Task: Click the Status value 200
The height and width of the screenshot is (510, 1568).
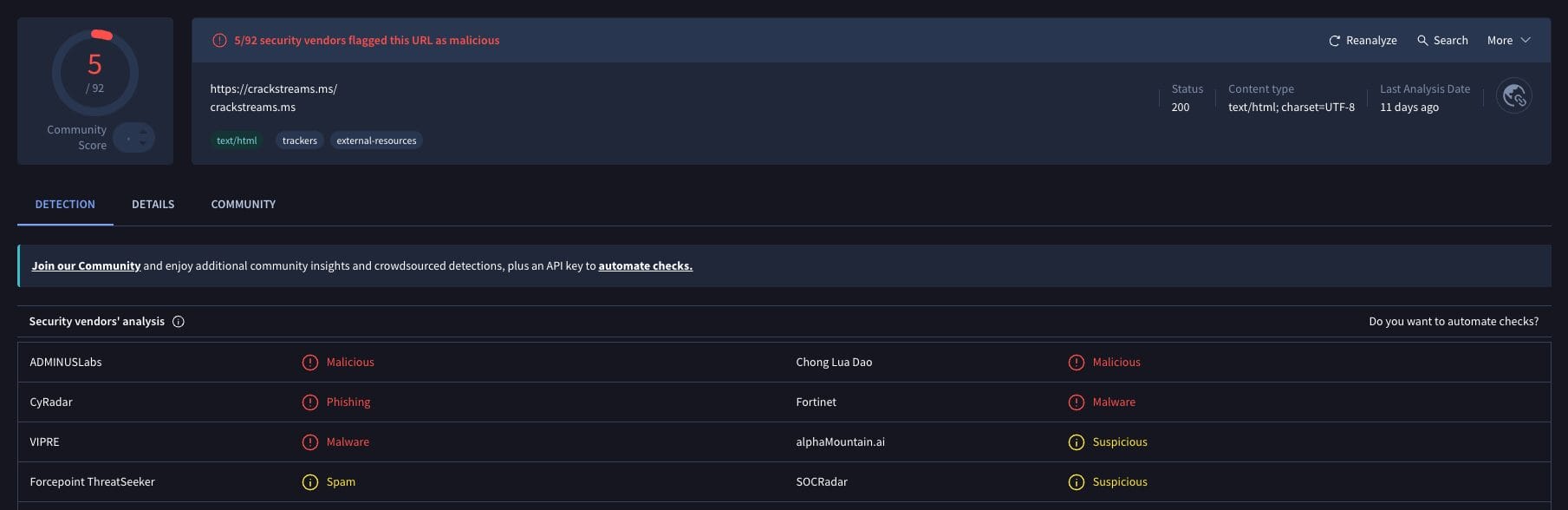Action: click(1181, 108)
